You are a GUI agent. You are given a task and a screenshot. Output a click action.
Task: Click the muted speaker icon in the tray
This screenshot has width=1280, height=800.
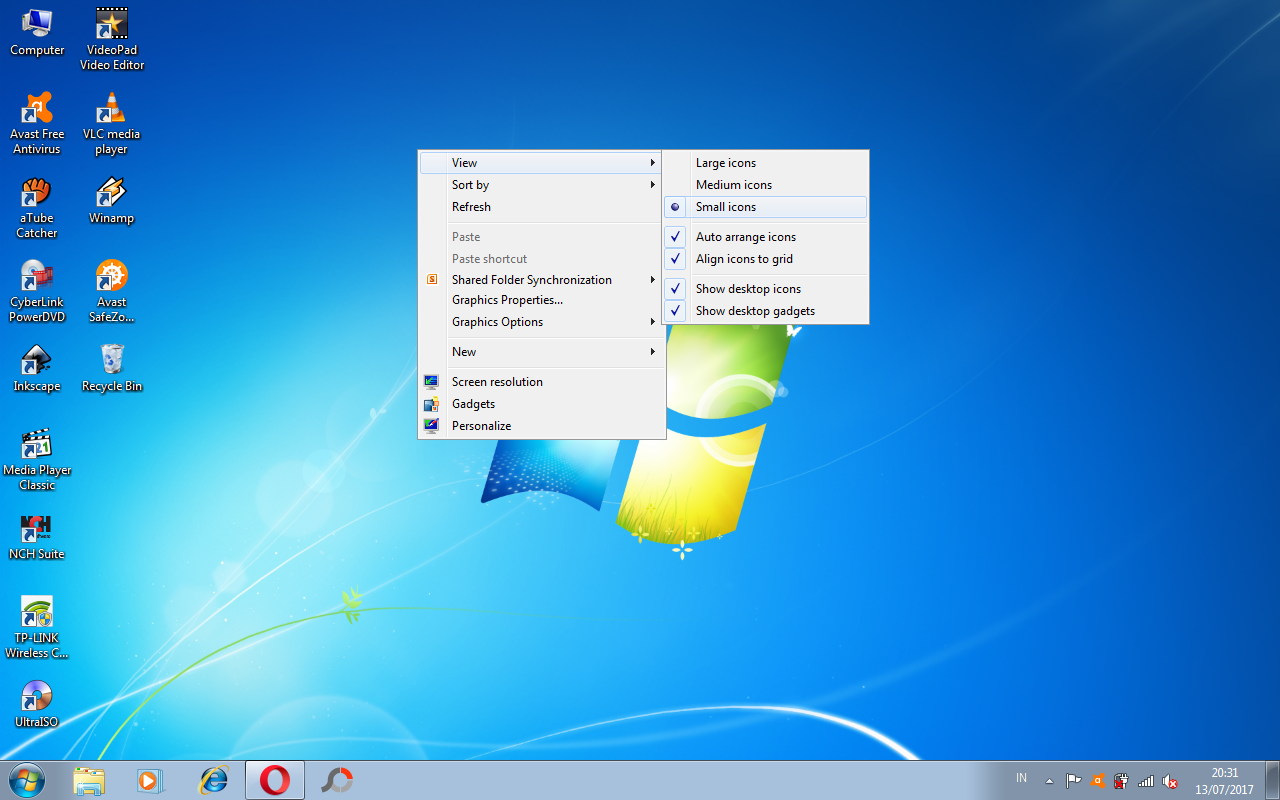[x=1170, y=781]
